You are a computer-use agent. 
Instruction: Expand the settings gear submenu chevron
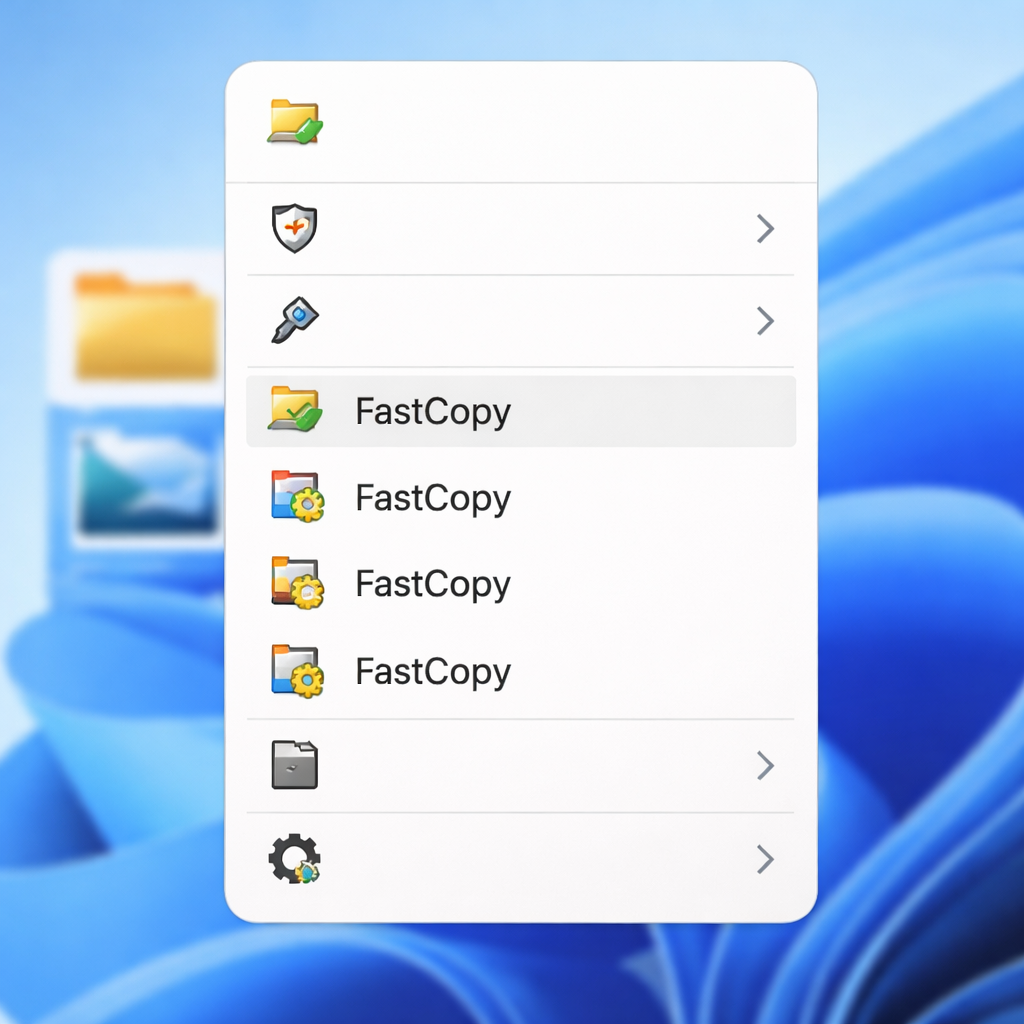coord(765,859)
